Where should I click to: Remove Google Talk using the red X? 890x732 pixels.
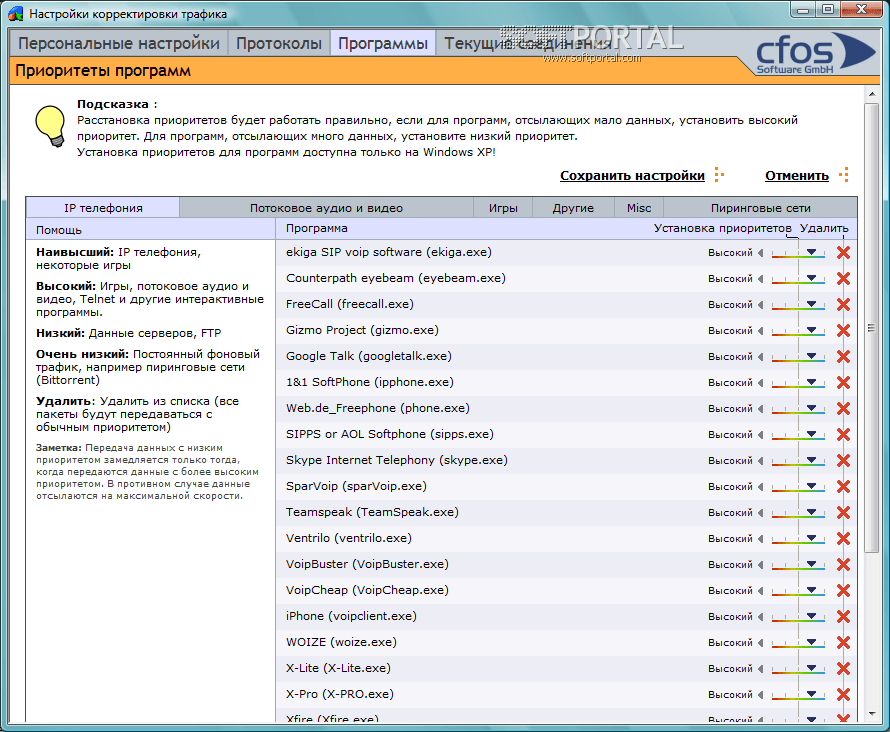(843, 356)
